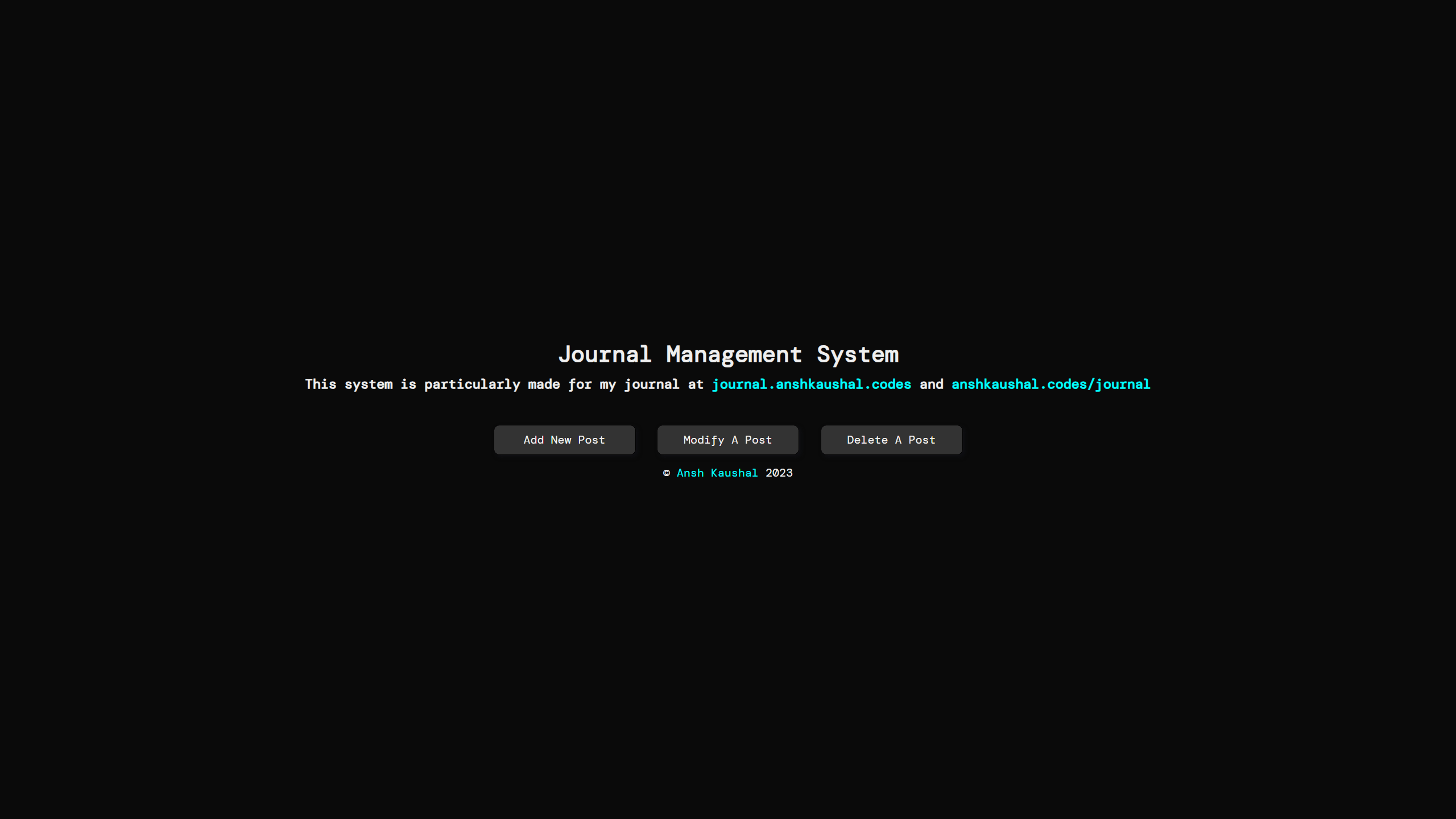Click the Add New Post button
Viewport: 1456px width, 819px height.
pyautogui.click(x=564, y=440)
